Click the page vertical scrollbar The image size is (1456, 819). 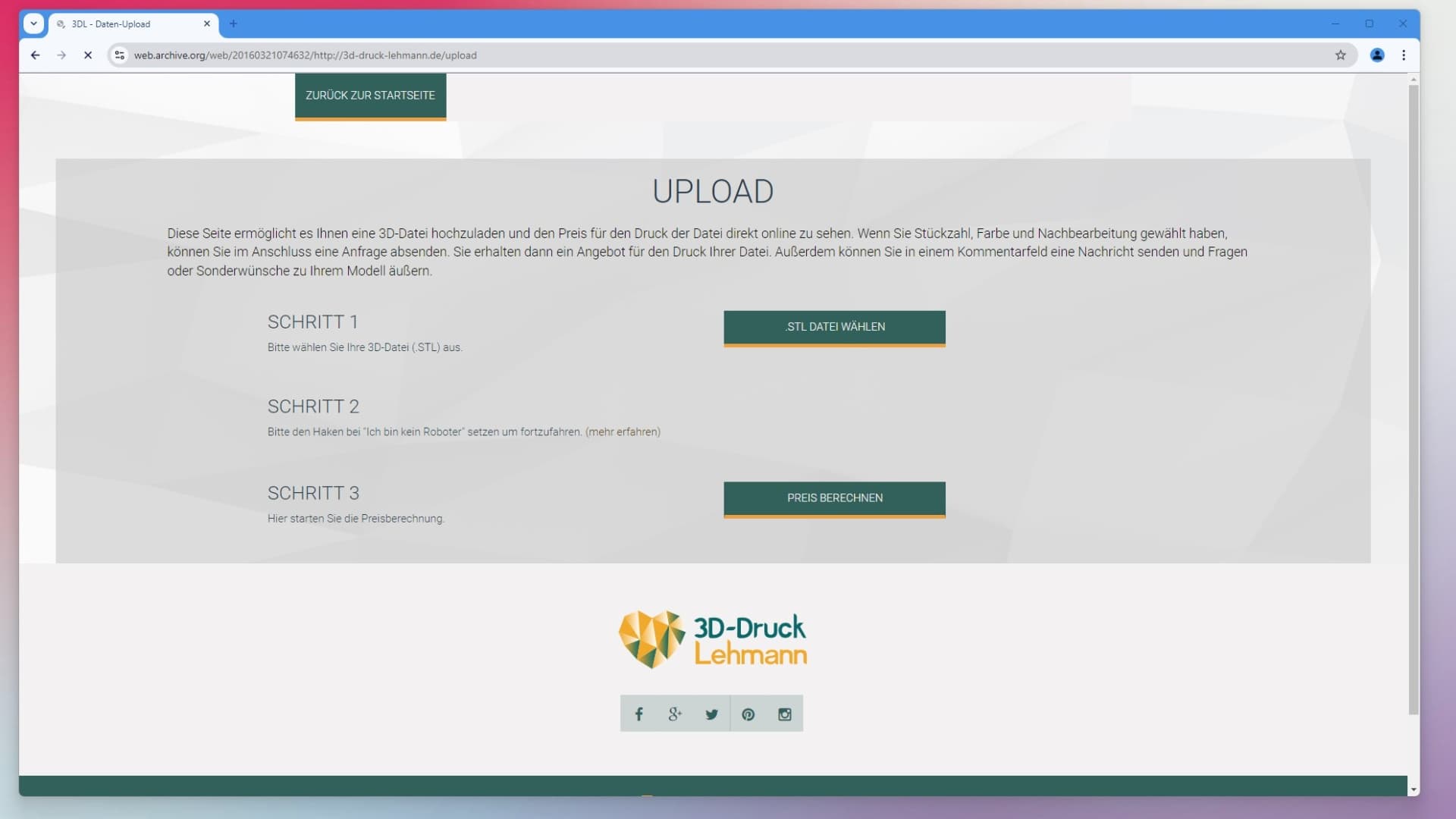coord(1414,398)
